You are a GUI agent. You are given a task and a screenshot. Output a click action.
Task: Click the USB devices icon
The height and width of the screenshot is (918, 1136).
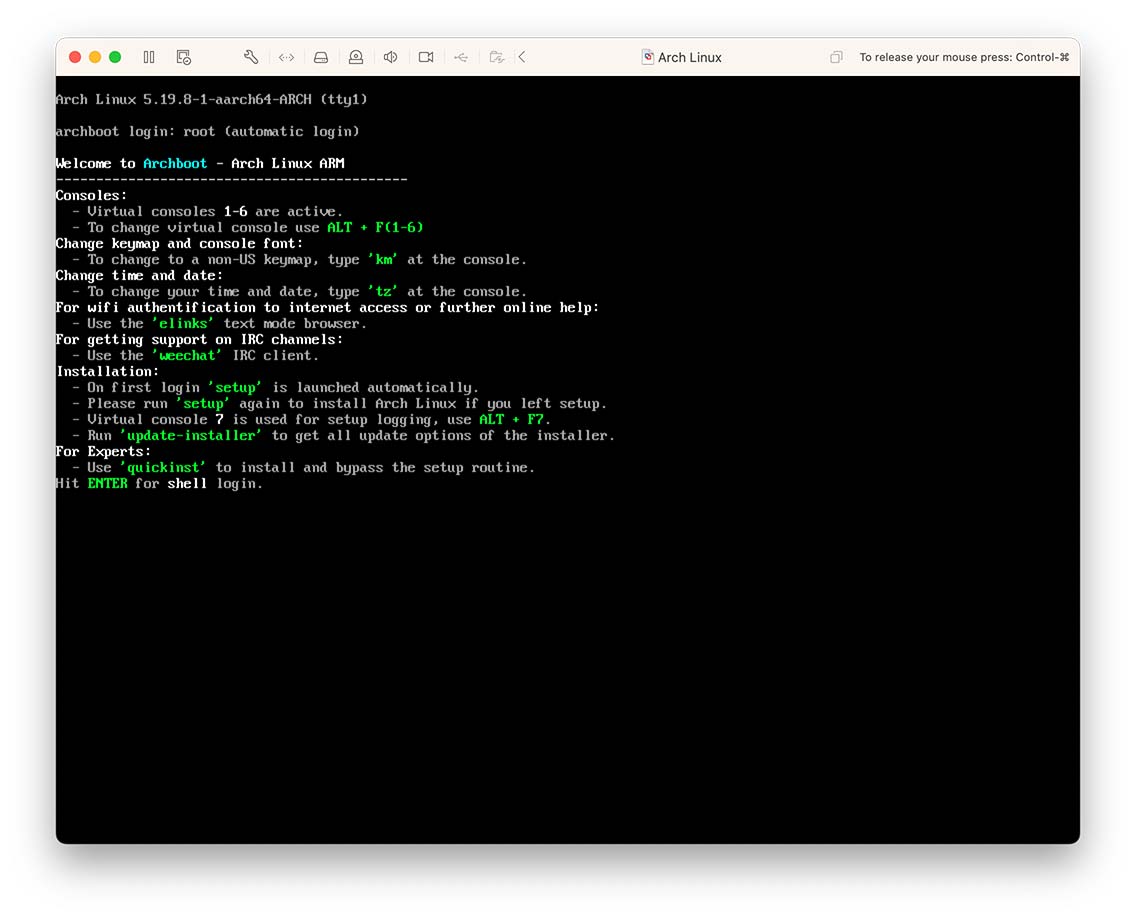click(461, 57)
